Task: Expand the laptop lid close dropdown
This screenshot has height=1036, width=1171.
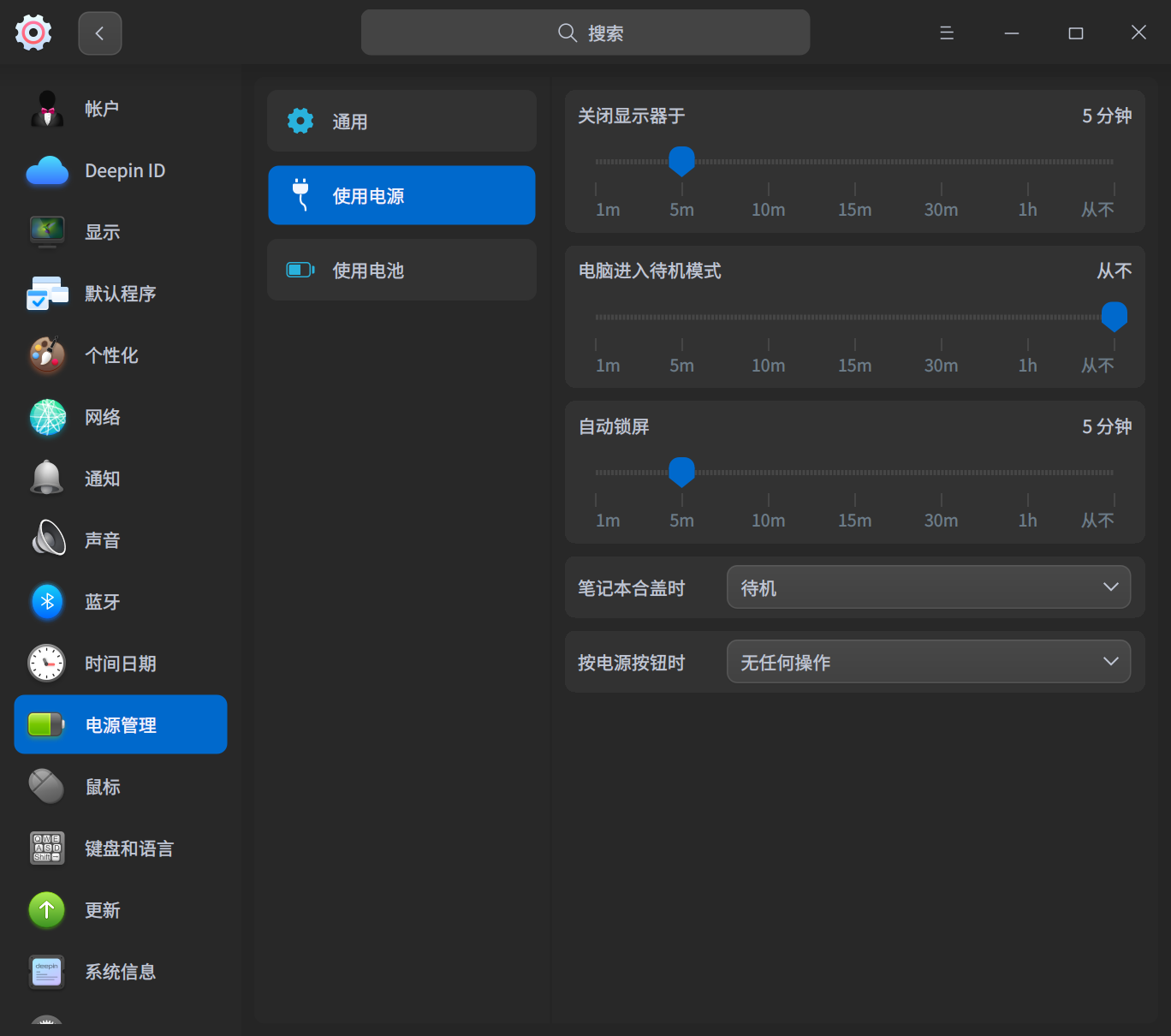Action: (x=928, y=587)
